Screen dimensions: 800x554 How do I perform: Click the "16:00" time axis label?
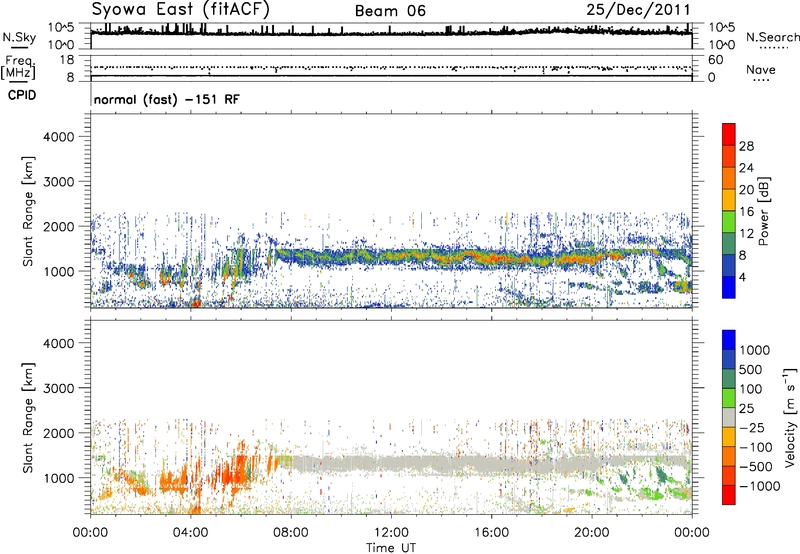491,533
